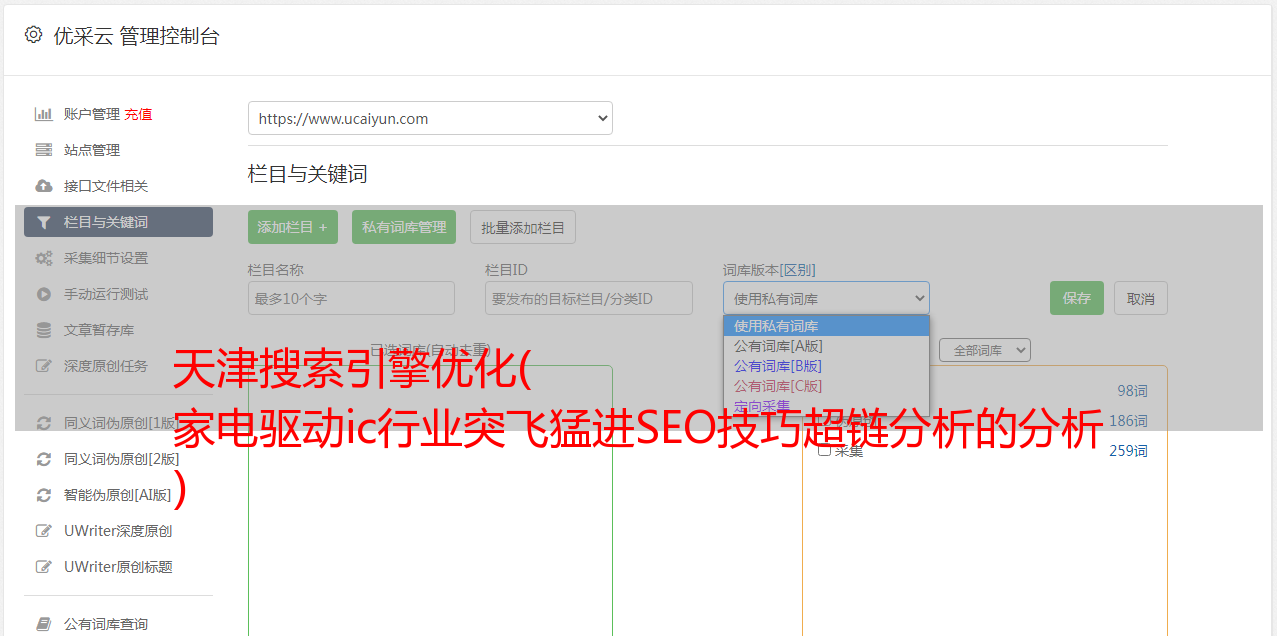Click the filter icon for 栏目与关键词
Screen dimensions: 1277x636
(44, 222)
